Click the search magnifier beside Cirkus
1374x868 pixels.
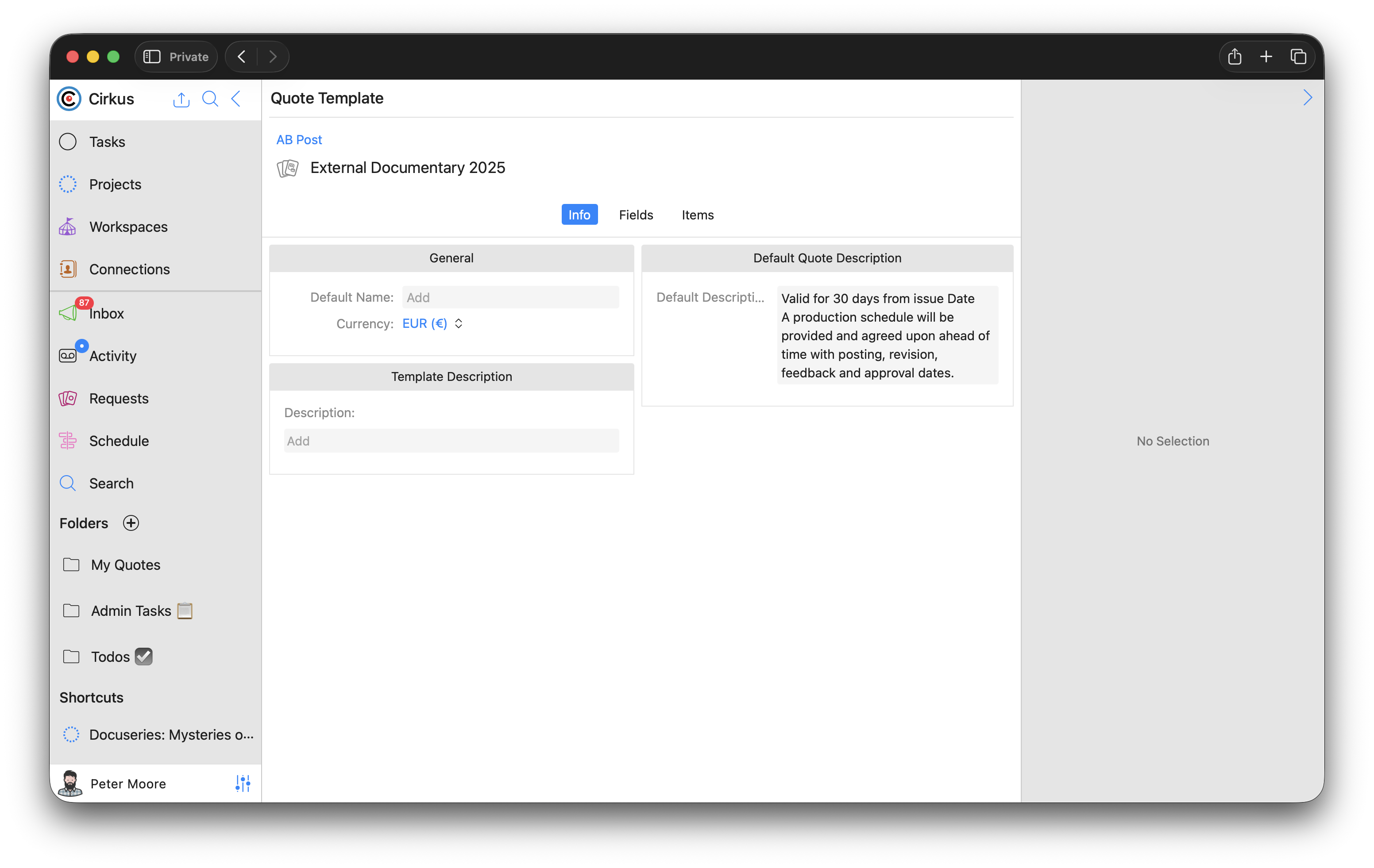210,99
